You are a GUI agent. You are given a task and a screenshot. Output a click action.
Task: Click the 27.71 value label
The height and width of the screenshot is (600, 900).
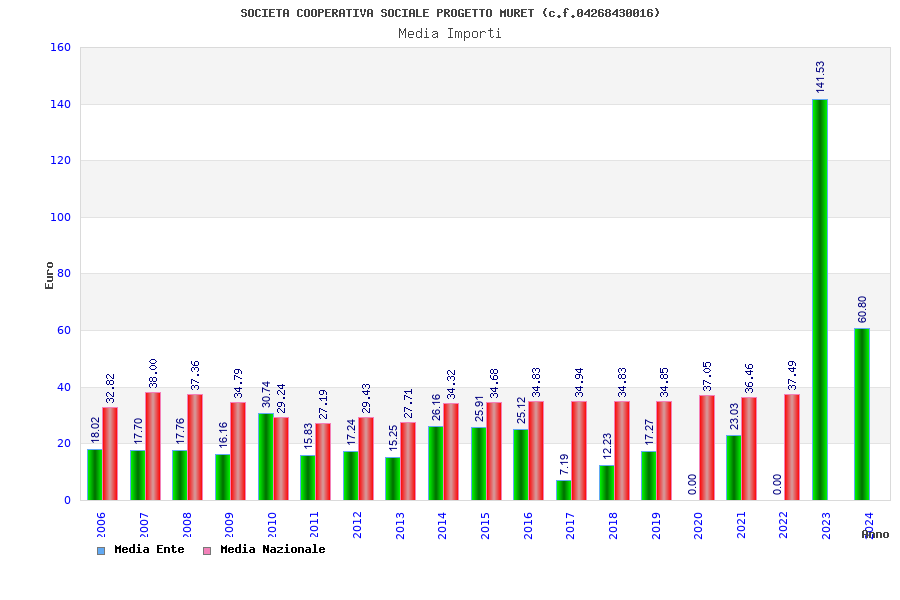[x=408, y=403]
